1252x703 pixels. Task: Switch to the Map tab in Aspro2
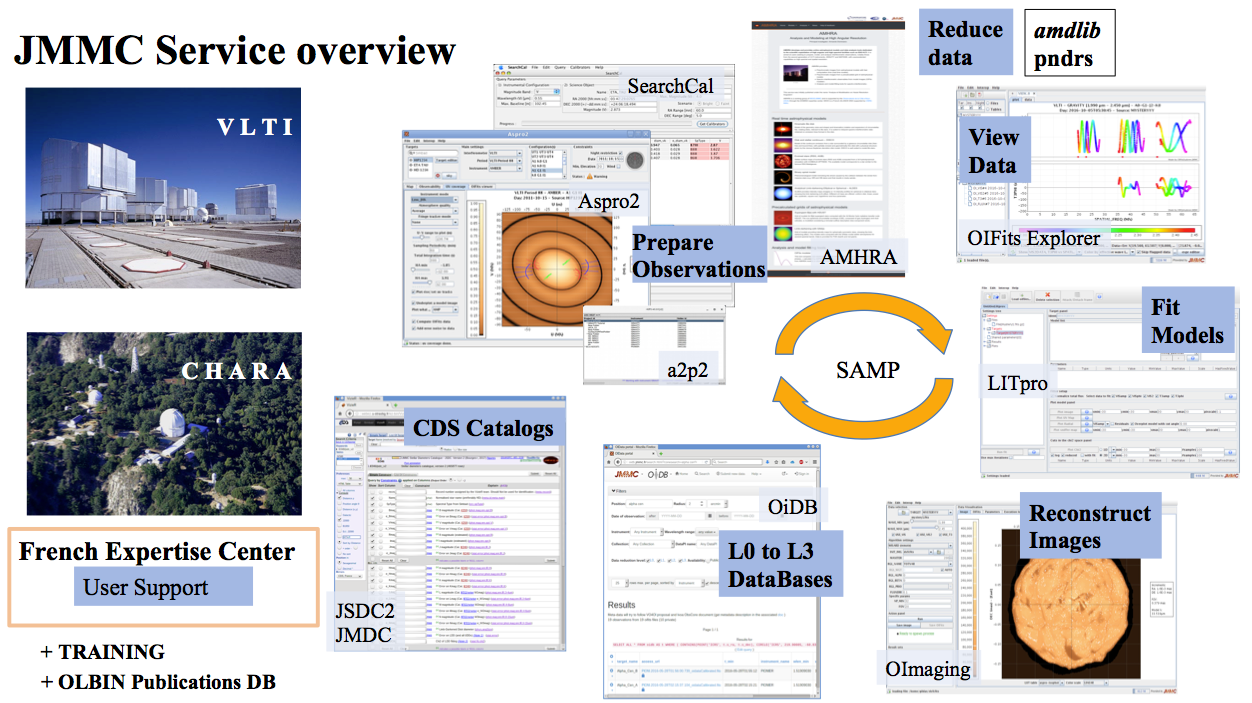[x=409, y=186]
